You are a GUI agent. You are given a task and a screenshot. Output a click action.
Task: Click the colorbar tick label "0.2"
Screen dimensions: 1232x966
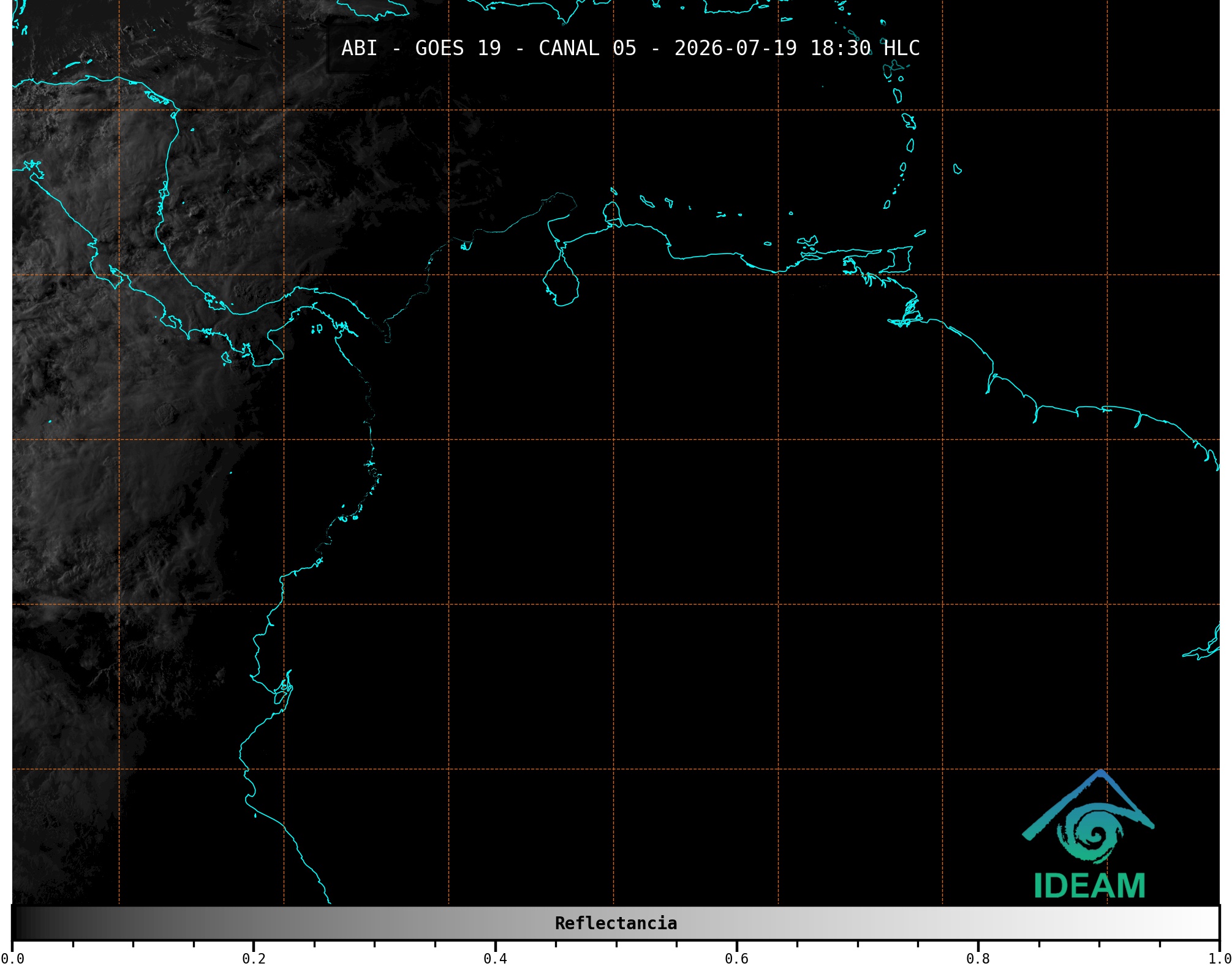point(254,958)
